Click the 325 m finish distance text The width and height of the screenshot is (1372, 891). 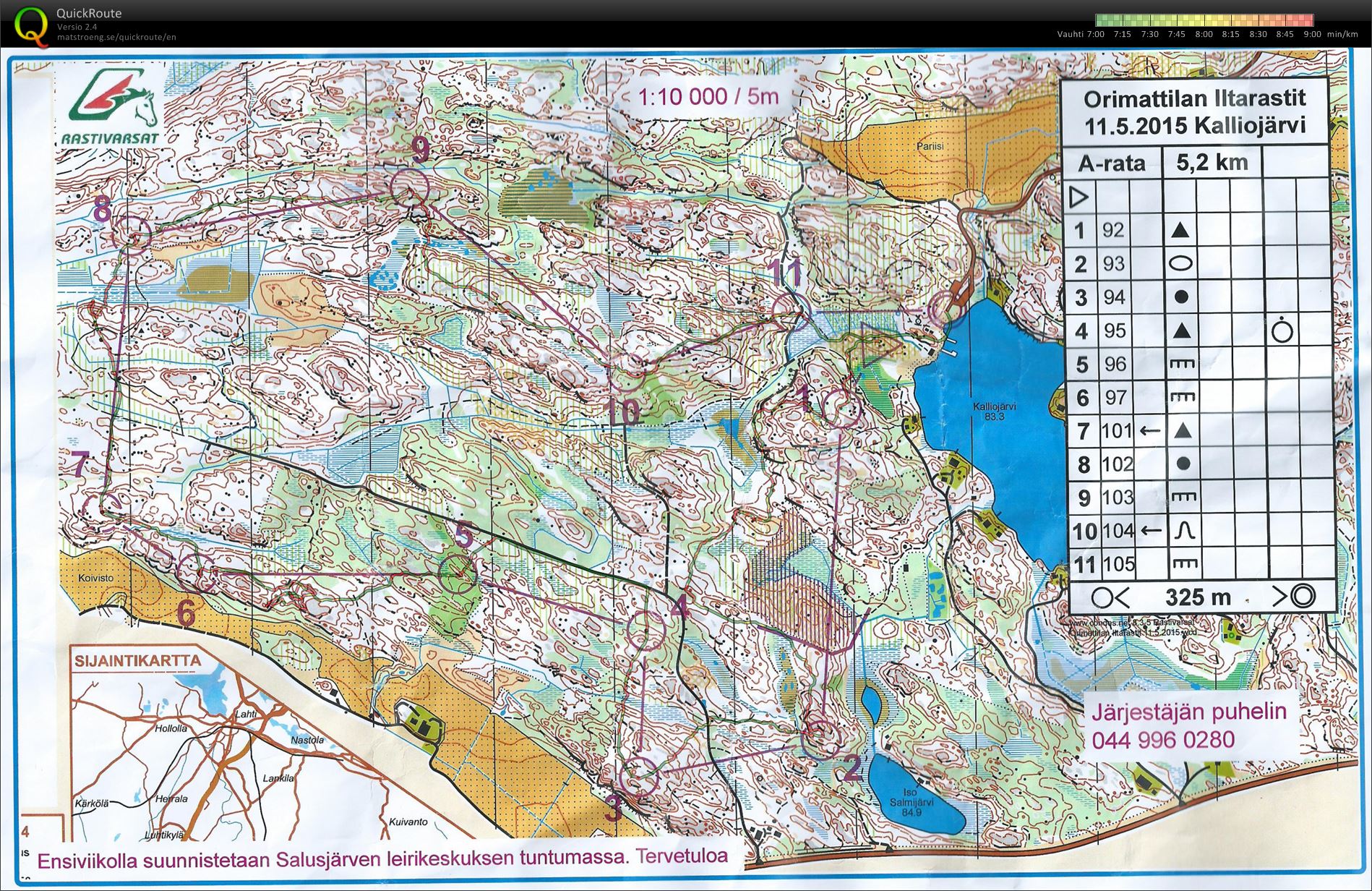(x=1198, y=597)
